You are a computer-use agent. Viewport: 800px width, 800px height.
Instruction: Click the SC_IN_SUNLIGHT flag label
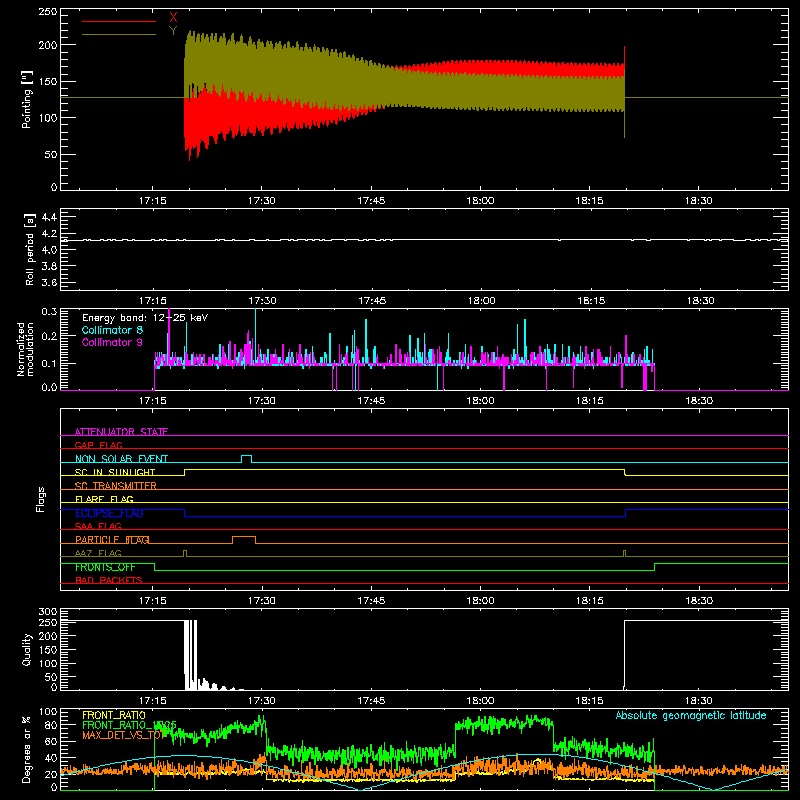115,472
